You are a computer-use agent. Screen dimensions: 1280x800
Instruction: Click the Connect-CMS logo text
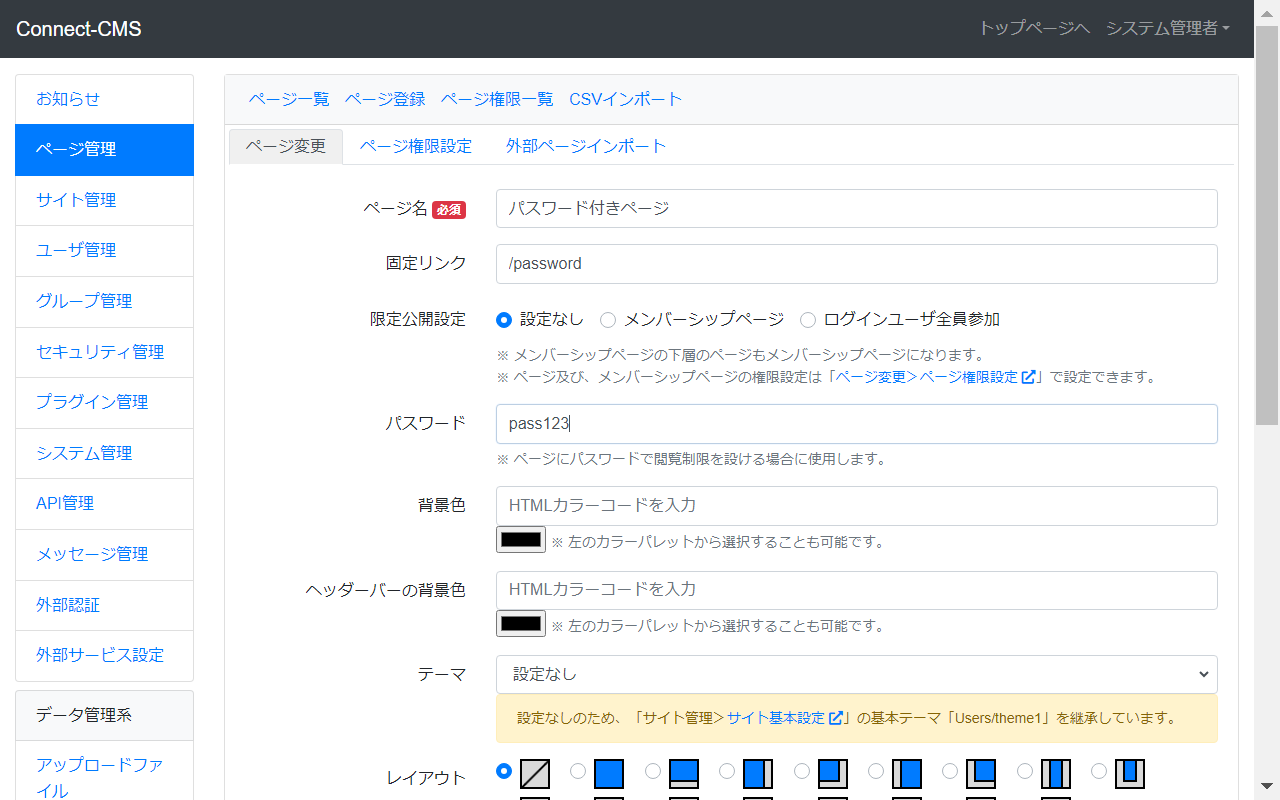click(x=78, y=29)
